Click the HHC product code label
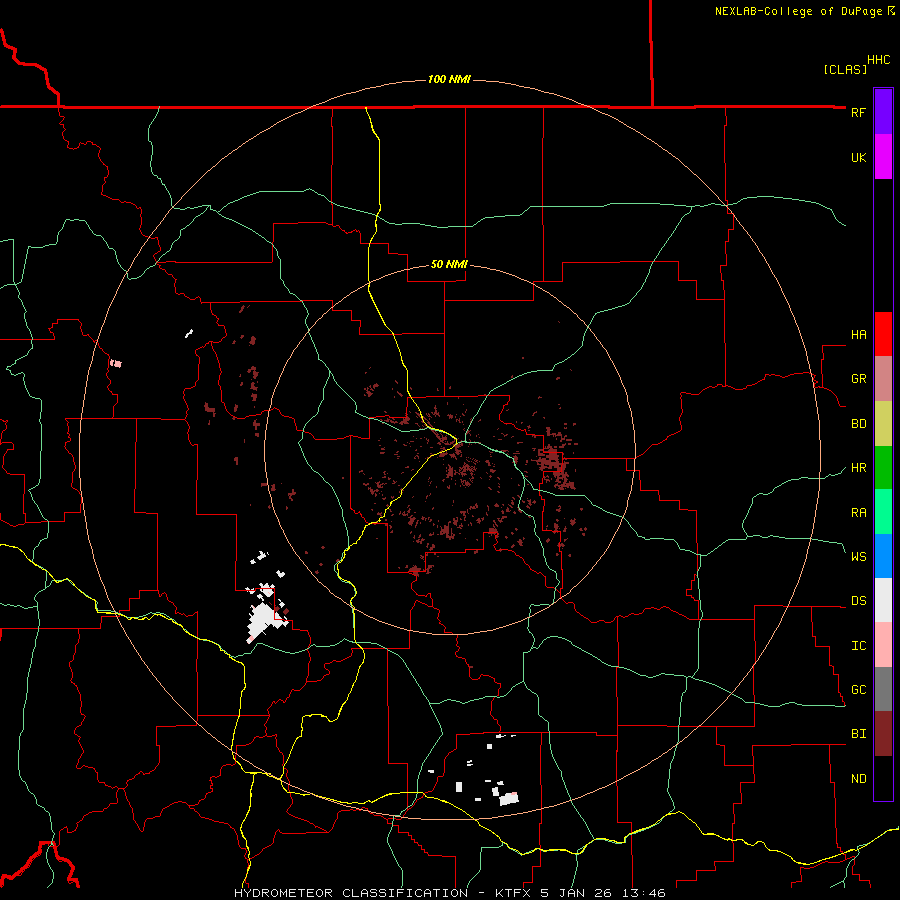This screenshot has width=900, height=900. point(879,60)
